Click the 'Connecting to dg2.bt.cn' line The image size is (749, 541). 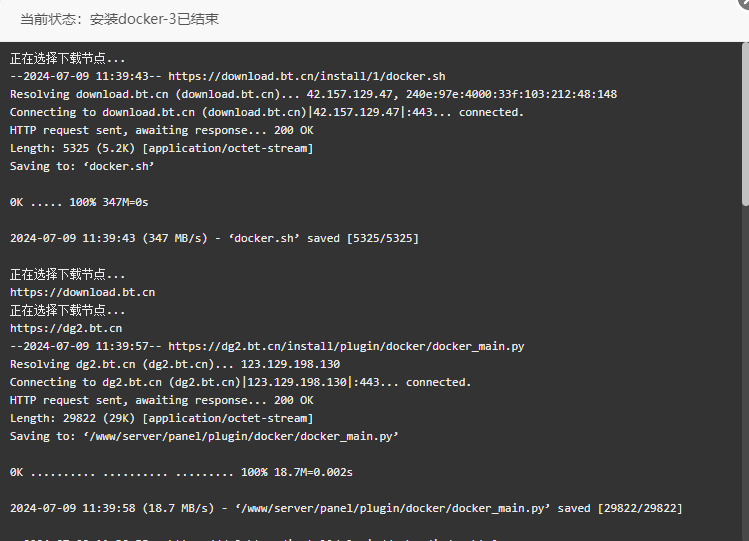(240, 382)
